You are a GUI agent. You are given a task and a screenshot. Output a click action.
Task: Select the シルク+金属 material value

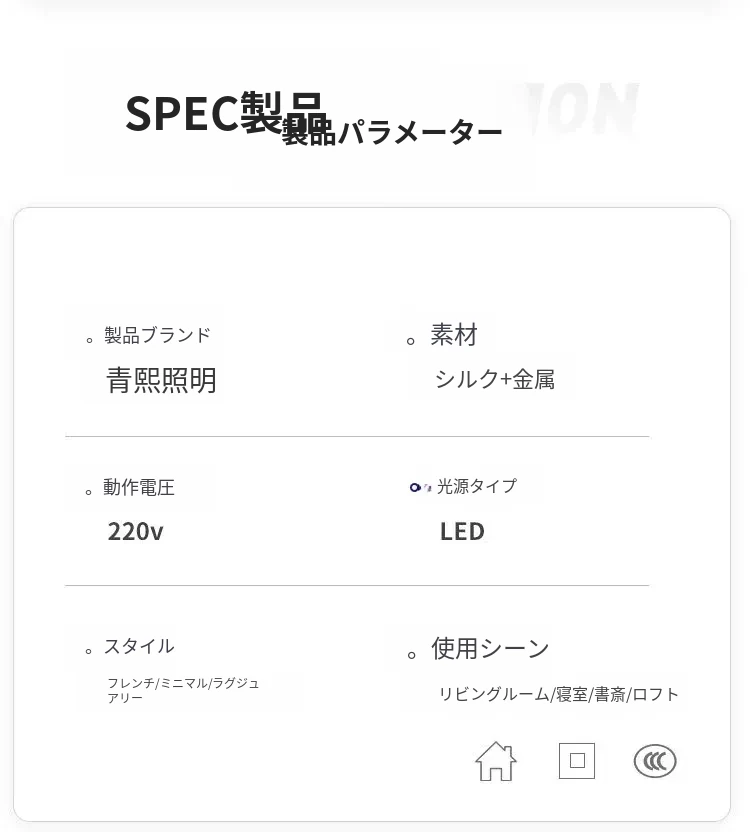[494, 379]
